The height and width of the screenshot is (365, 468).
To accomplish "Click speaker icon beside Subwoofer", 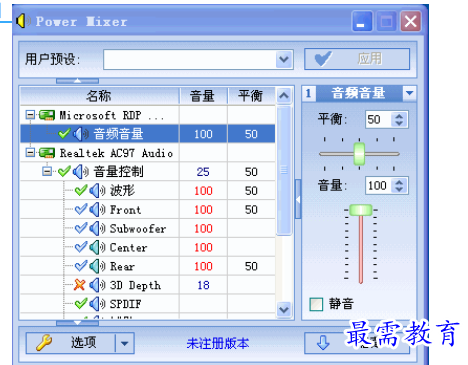I will point(97,228).
